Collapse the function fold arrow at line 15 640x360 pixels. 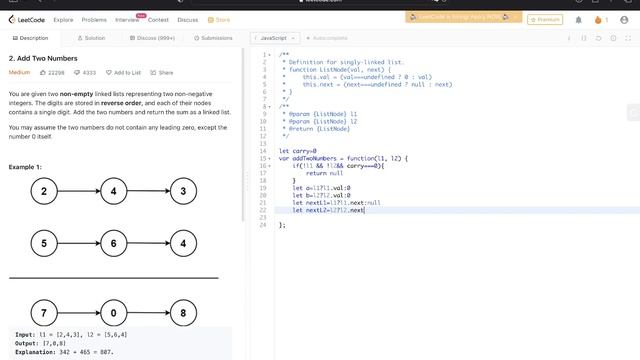coord(269,159)
